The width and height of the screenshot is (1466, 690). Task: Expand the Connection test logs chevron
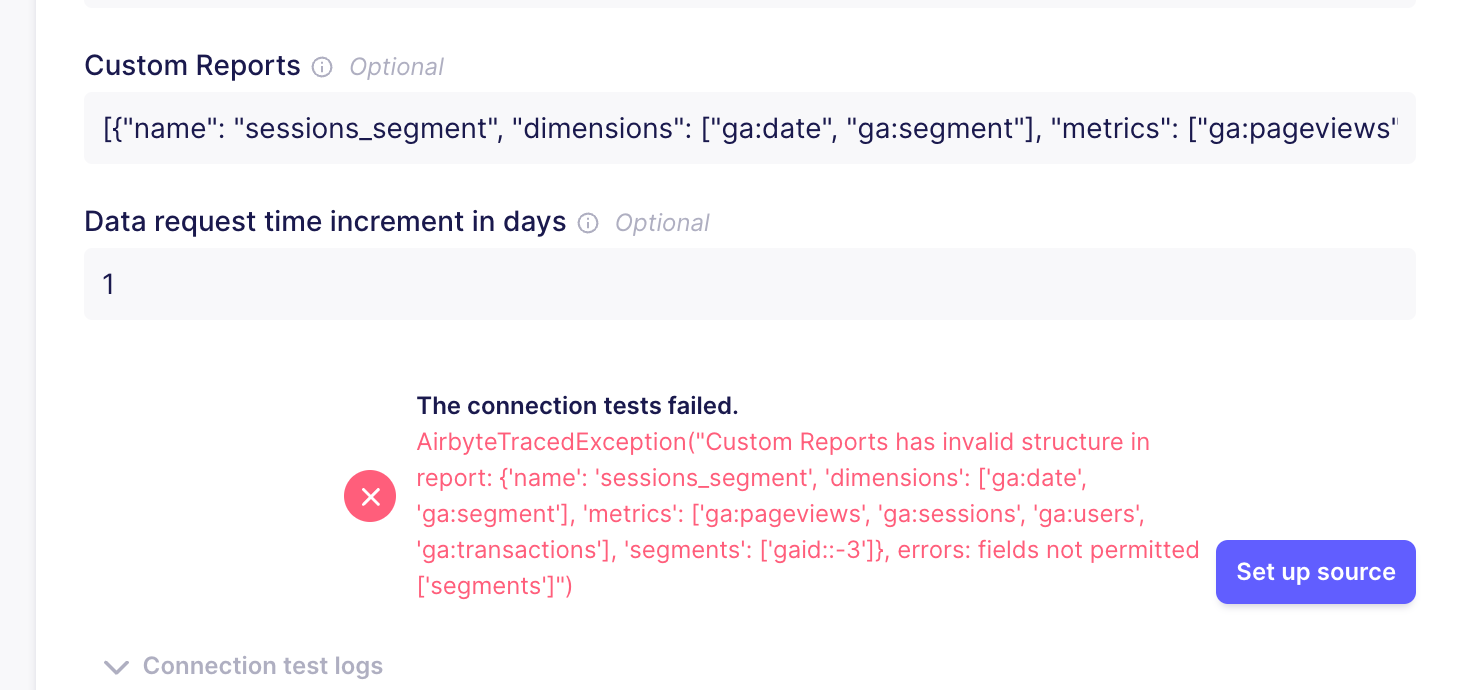117,667
